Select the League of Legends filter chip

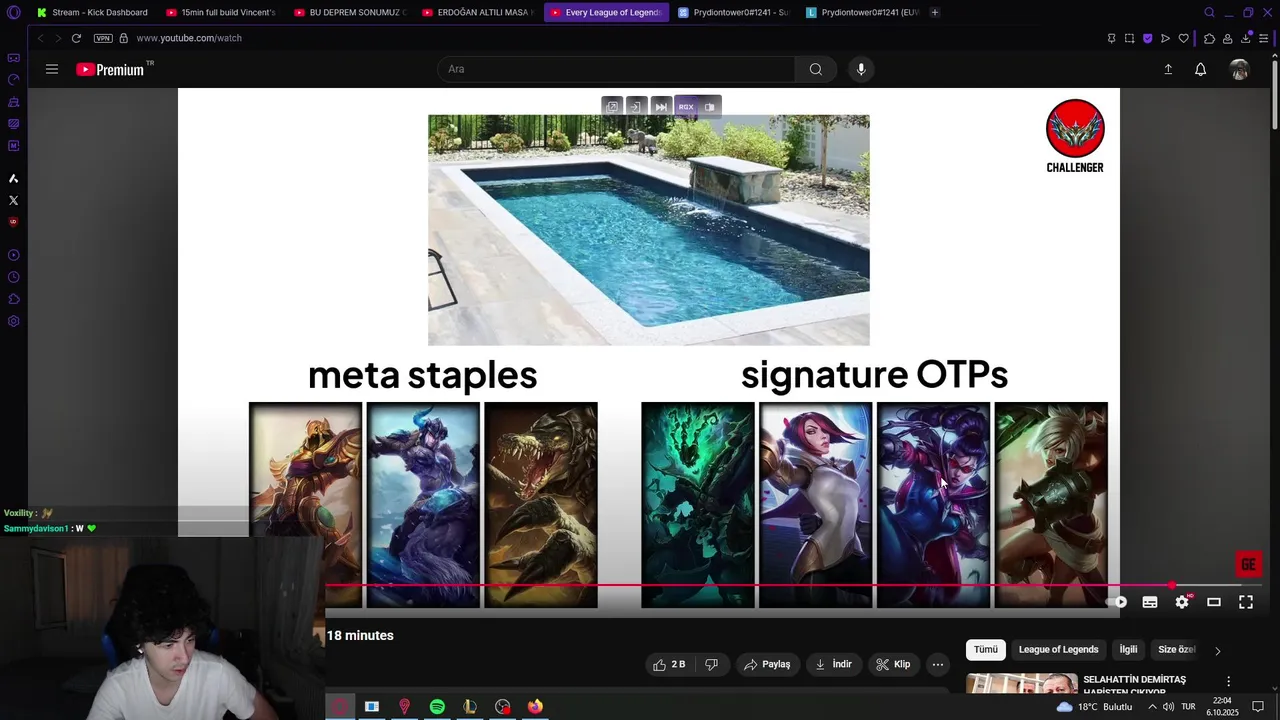click(1058, 650)
